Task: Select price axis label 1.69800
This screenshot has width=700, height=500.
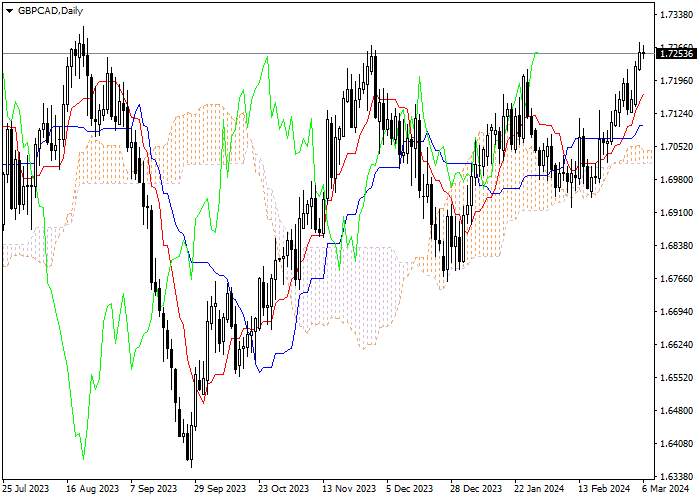Action: [677, 179]
